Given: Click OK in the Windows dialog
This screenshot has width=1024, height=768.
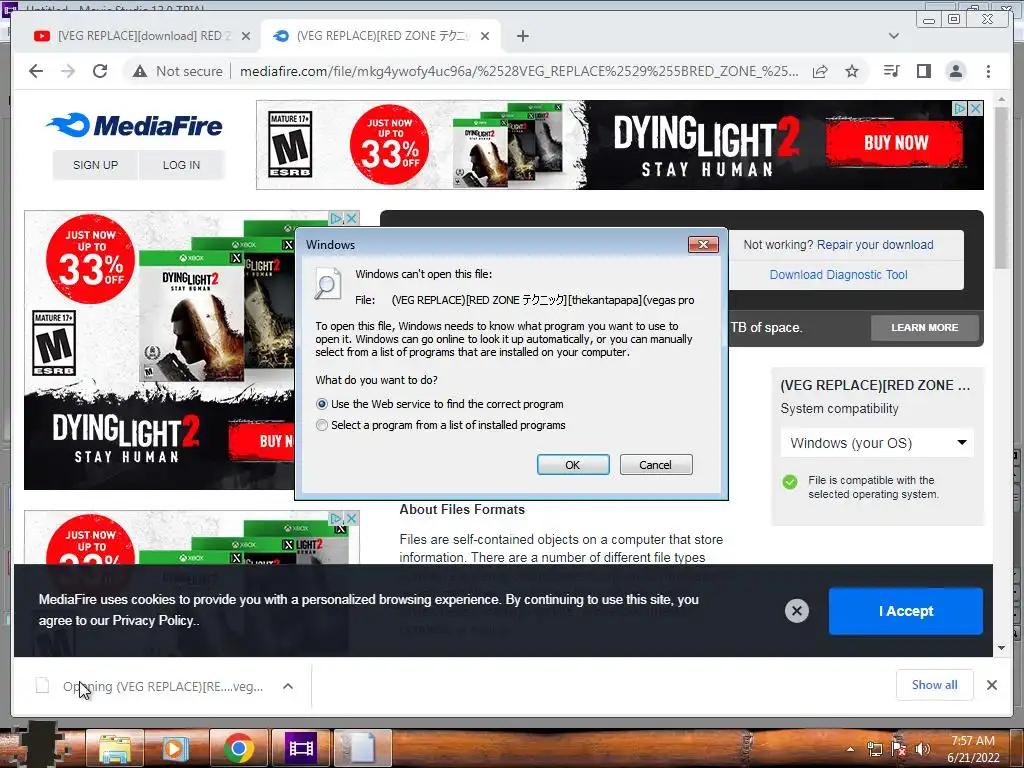Looking at the screenshot, I should [x=573, y=465].
